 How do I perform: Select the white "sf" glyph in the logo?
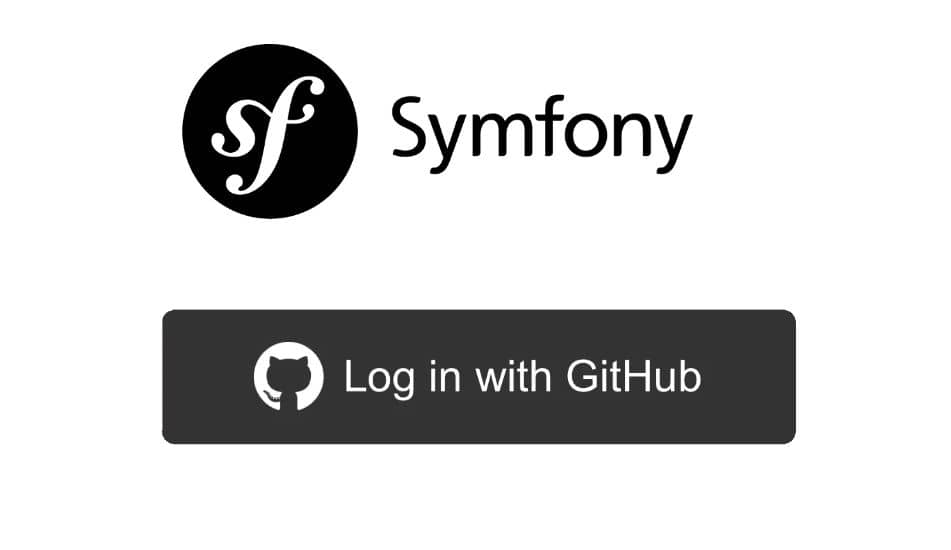pyautogui.click(x=266, y=135)
